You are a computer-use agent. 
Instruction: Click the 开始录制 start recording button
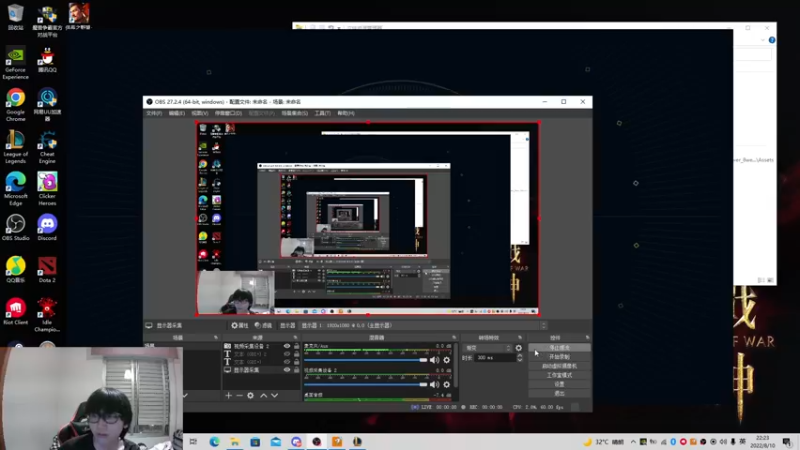pyautogui.click(x=559, y=357)
